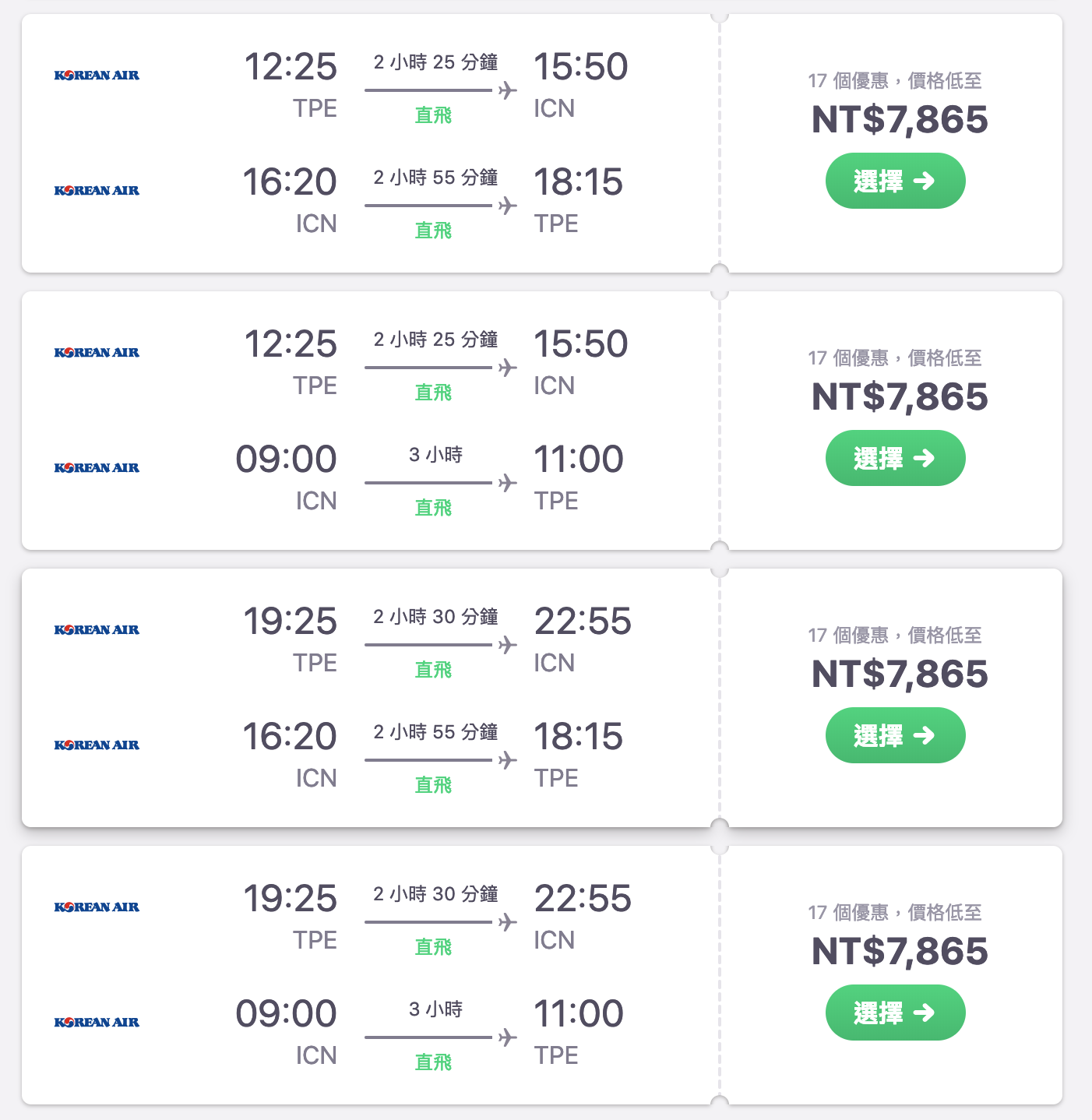Click airplane icon of 09:00–11:00 flight in second card

coord(508,483)
